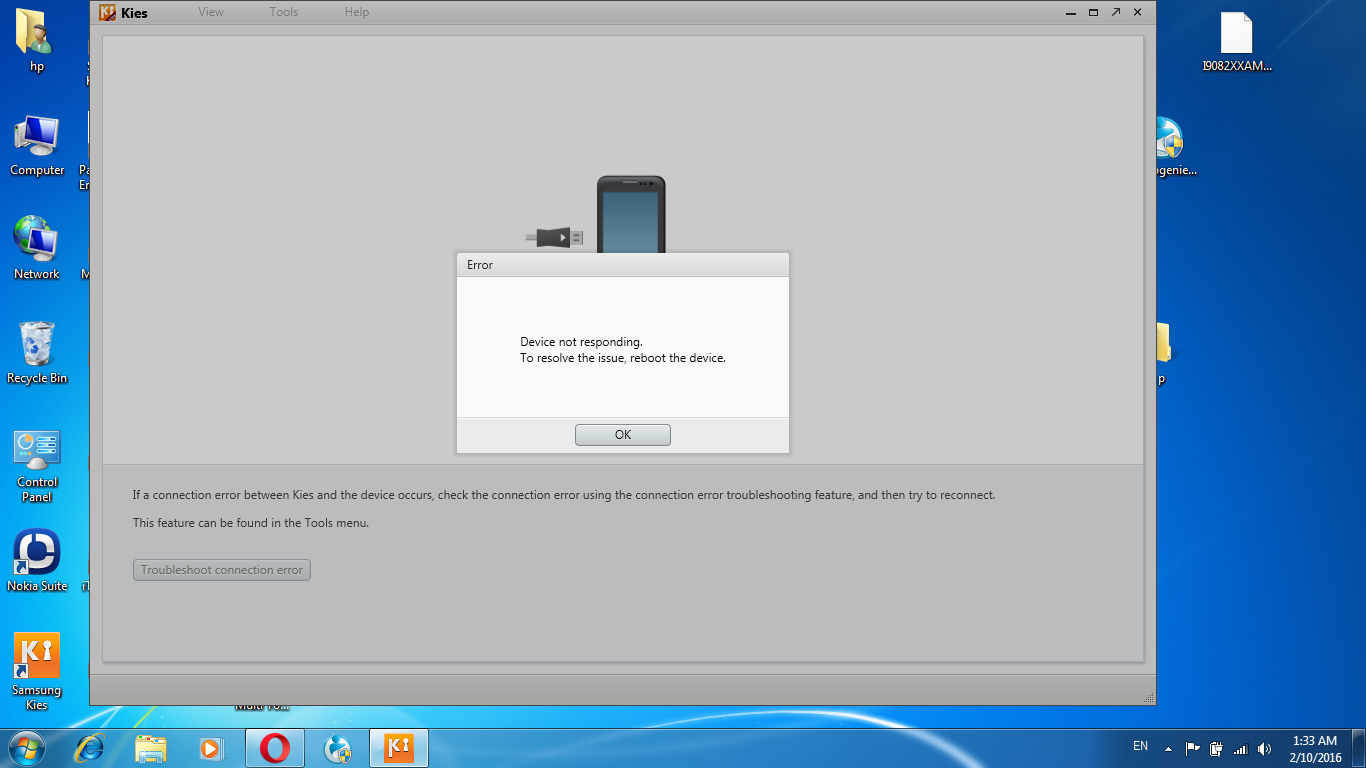This screenshot has width=1366, height=768.
Task: Open Internet Explorer from taskbar
Action: pos(90,748)
